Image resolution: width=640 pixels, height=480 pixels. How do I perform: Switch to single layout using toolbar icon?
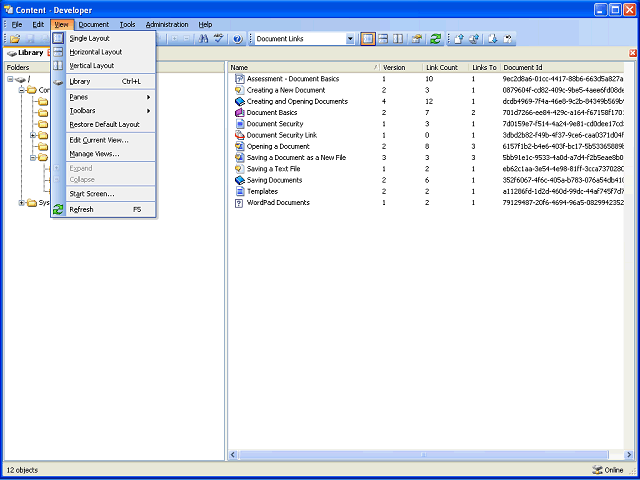[368, 39]
